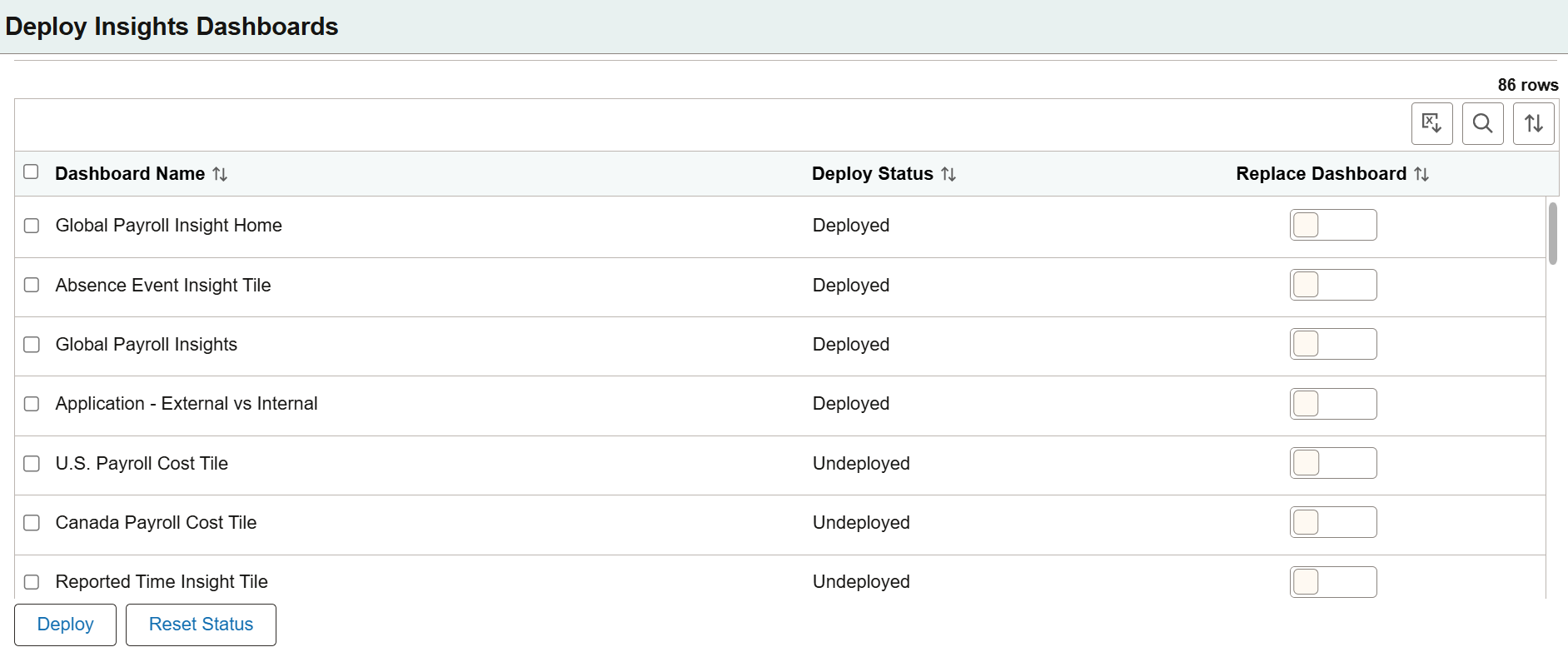This screenshot has width=1568, height=652.
Task: Click the Reset Status button
Action: click(201, 625)
